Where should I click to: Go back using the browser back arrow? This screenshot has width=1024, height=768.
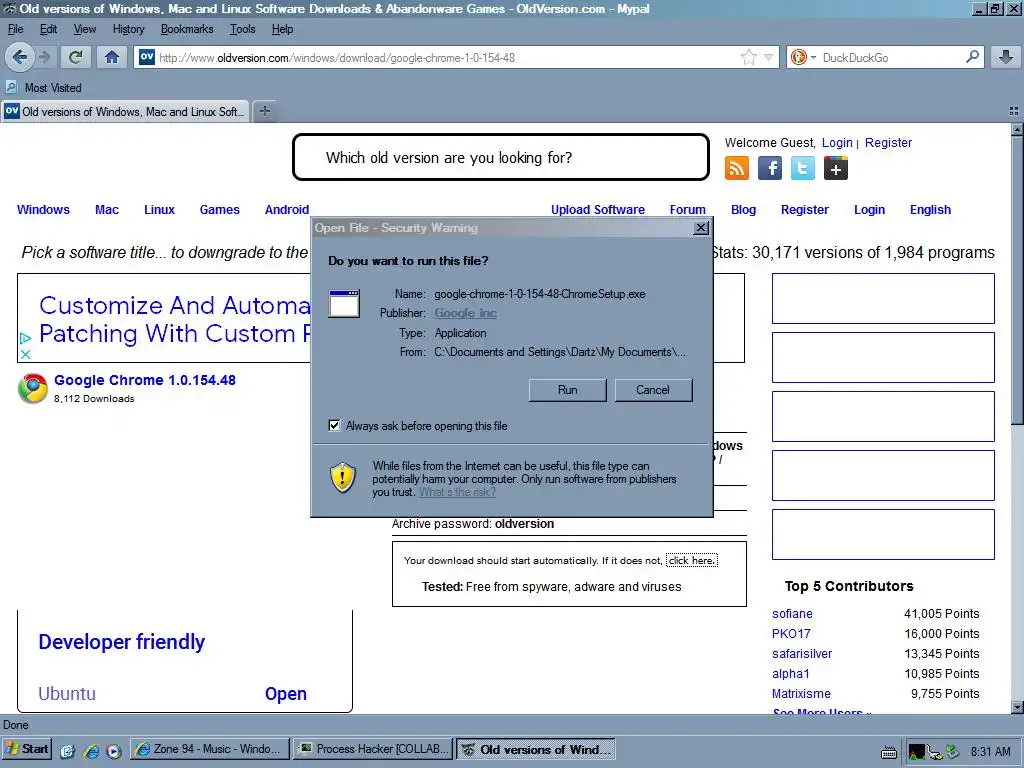(x=20, y=57)
